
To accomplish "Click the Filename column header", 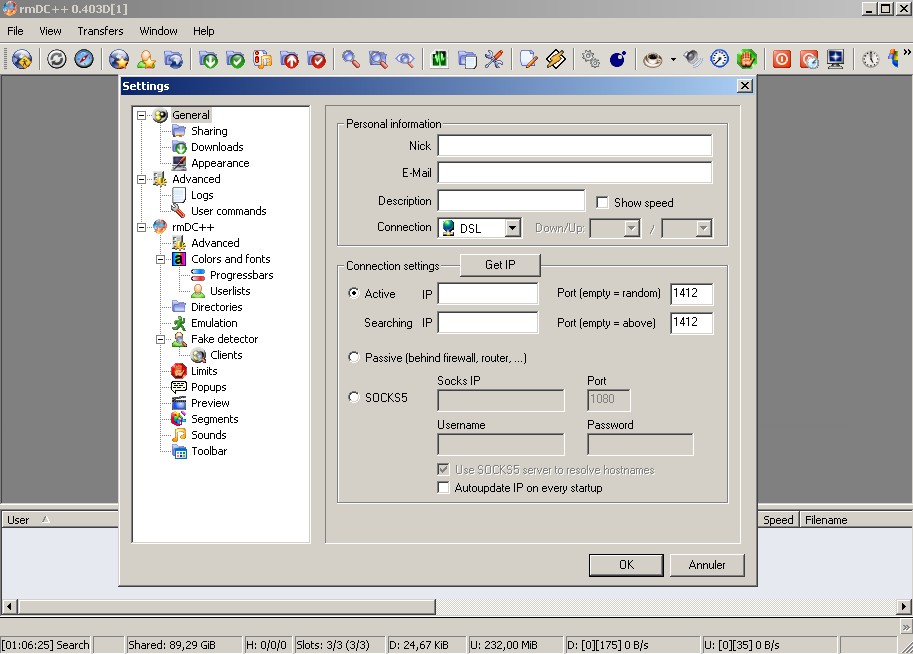I will tap(855, 519).
